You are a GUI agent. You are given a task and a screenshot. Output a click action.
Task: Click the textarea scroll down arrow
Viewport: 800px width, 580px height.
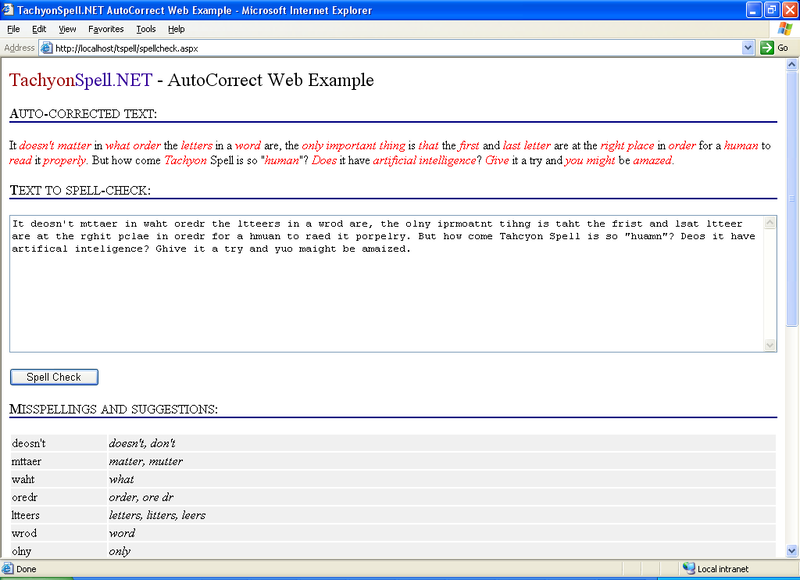(770, 345)
